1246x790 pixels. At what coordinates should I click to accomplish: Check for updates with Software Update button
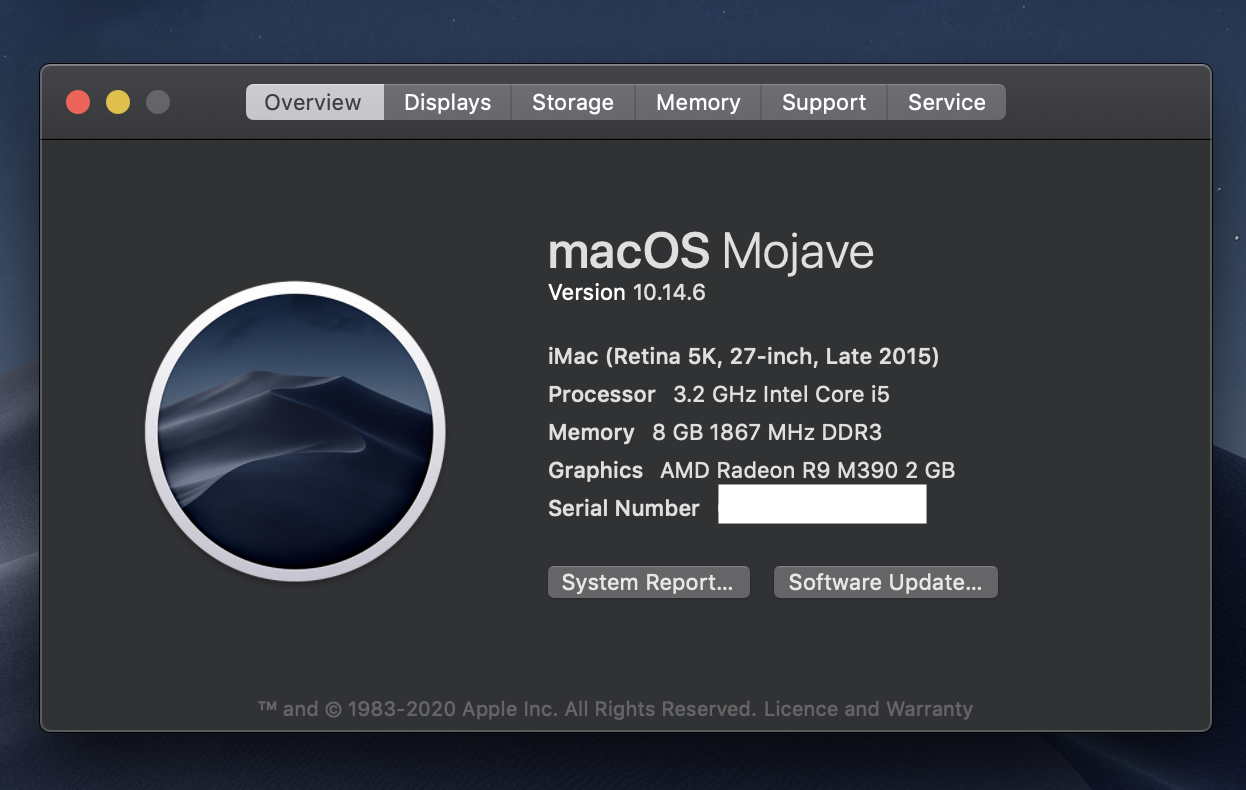point(886,582)
